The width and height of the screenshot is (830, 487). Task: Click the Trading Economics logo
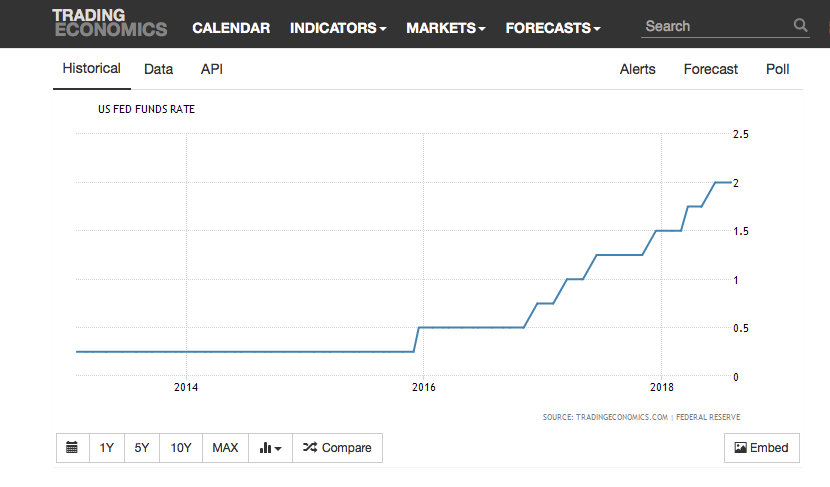110,23
